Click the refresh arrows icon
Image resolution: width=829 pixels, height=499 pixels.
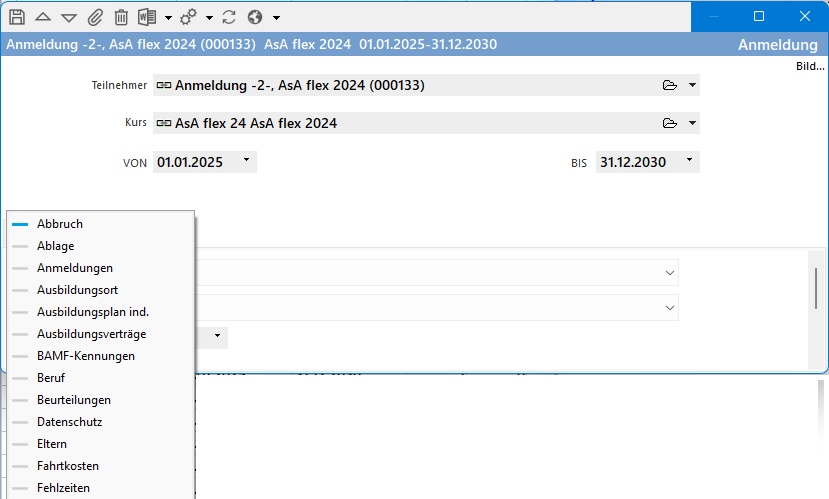coord(229,17)
